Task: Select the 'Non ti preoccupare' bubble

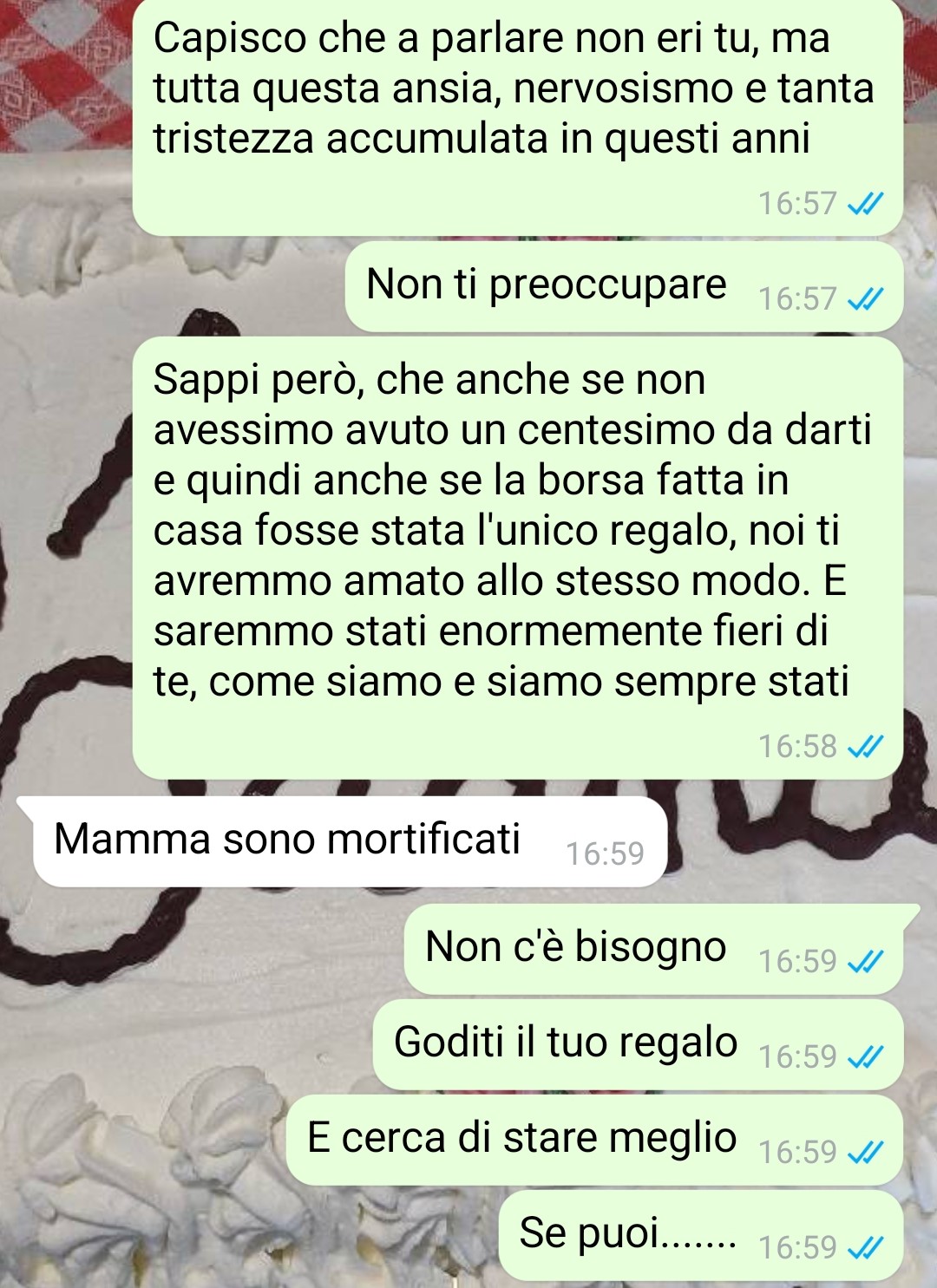Action: (624, 286)
